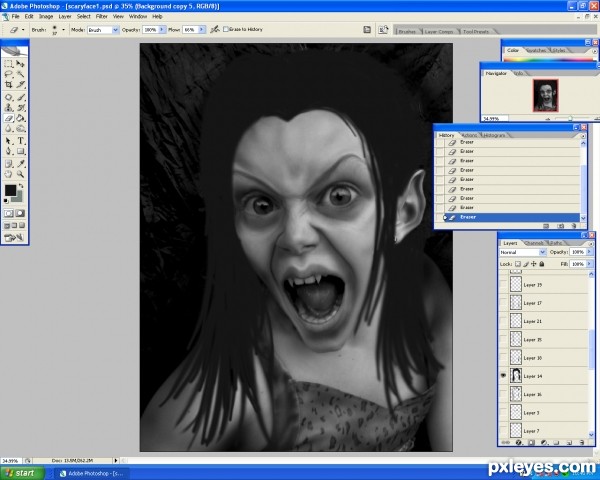
Task: Select the Paint Bucket tool
Action: 20,118
